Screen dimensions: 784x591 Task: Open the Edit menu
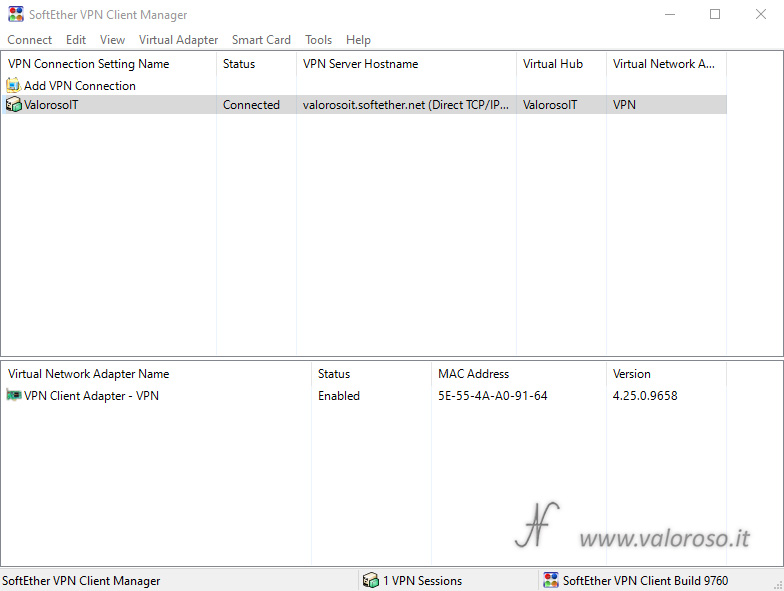[x=76, y=40]
